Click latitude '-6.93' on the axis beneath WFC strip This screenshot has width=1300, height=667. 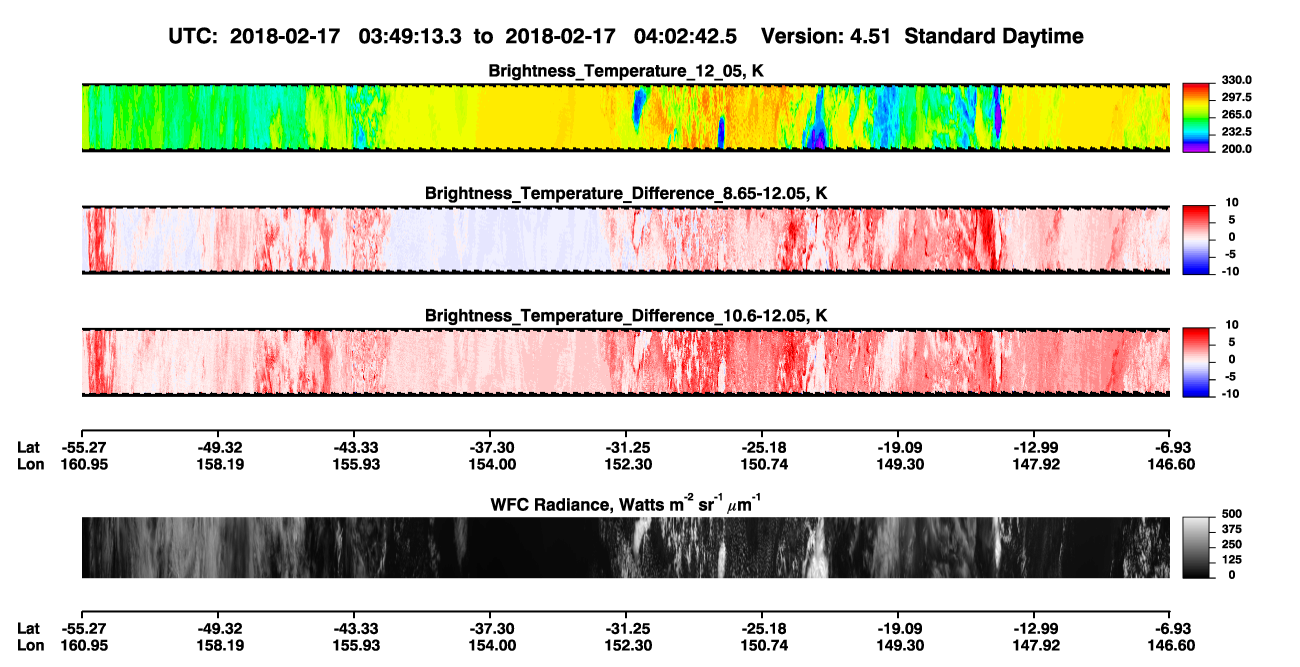pos(1173,629)
